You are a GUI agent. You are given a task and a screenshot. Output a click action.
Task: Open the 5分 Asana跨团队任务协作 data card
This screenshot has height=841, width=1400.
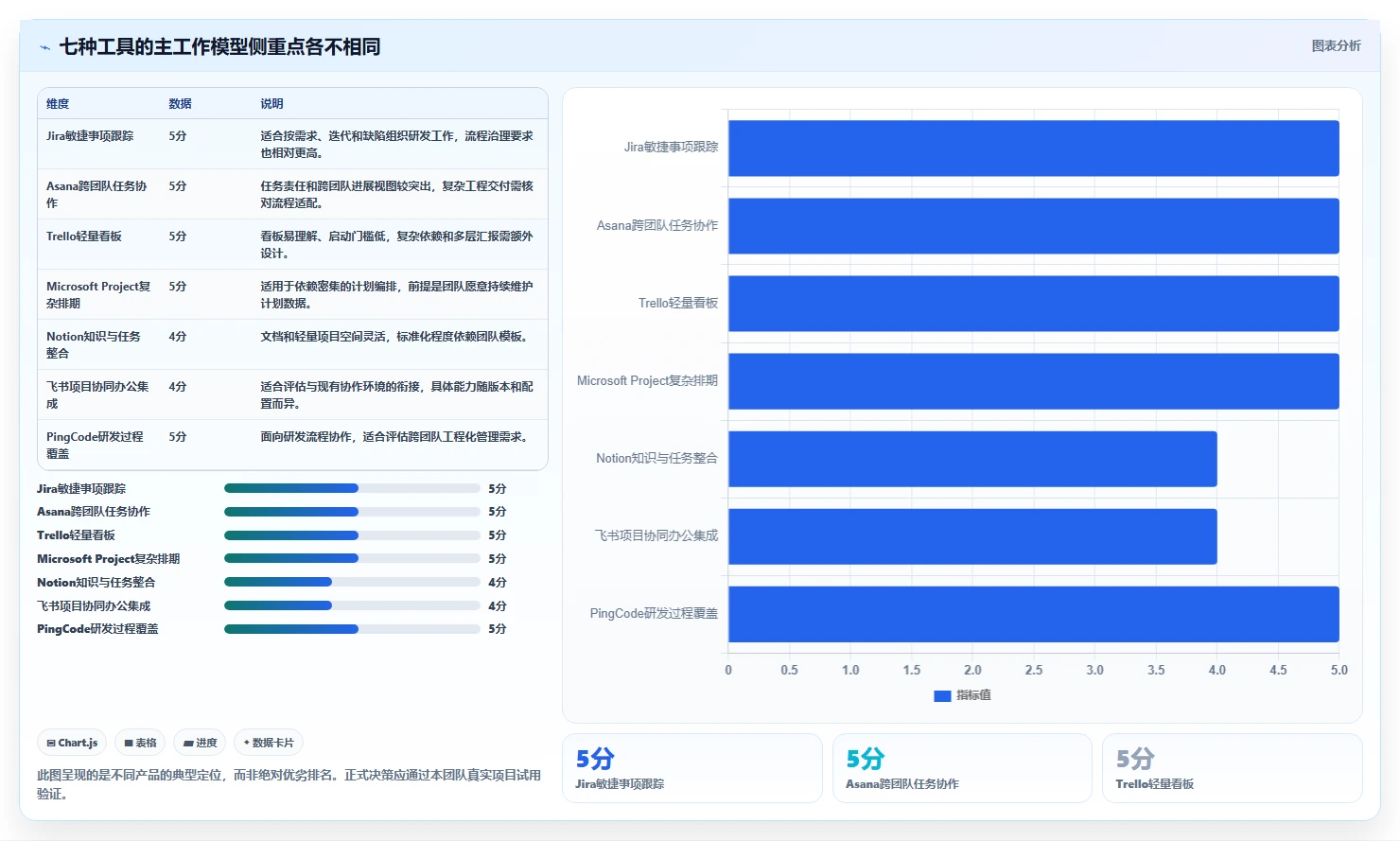point(962,768)
